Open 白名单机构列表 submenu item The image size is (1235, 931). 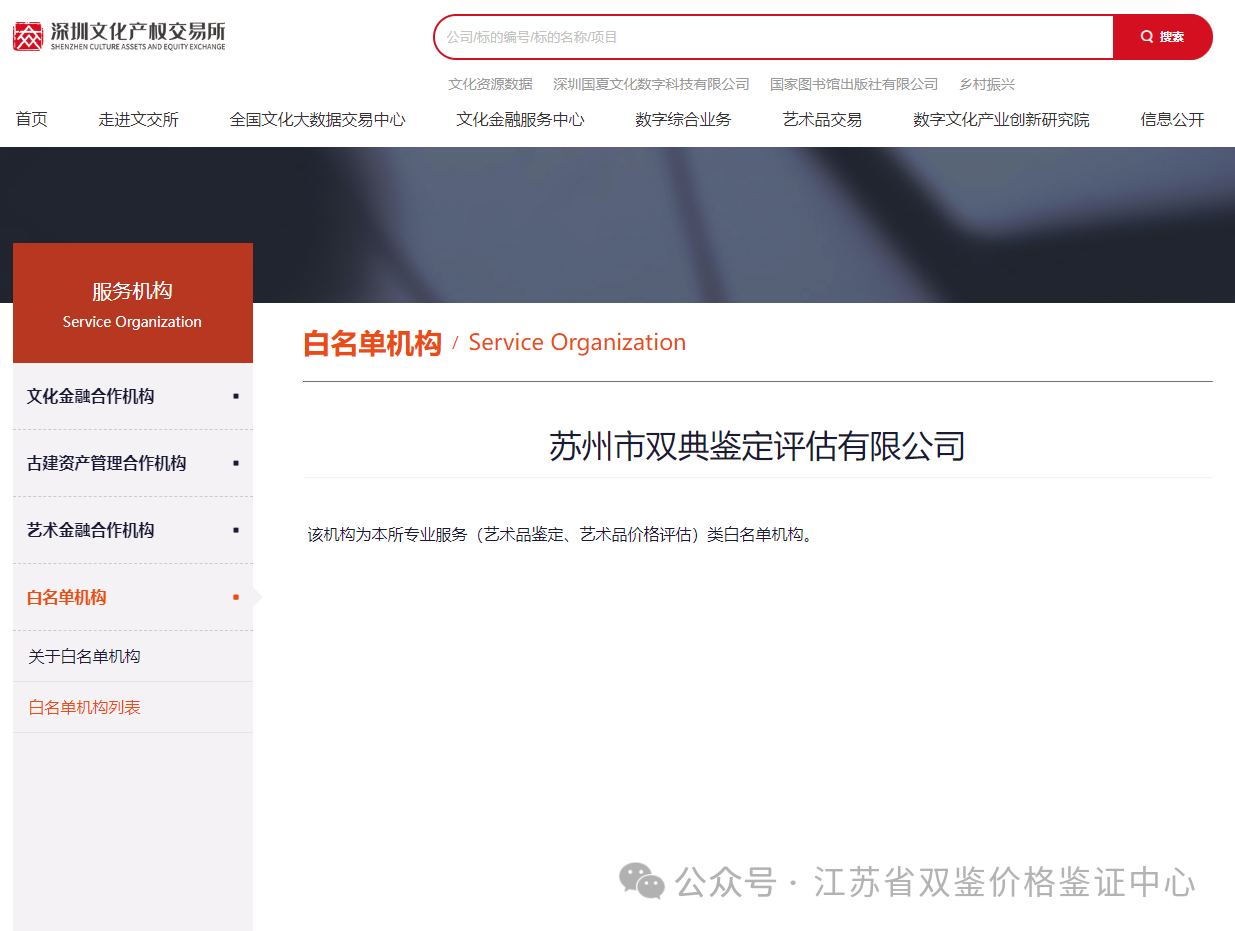(x=133, y=707)
